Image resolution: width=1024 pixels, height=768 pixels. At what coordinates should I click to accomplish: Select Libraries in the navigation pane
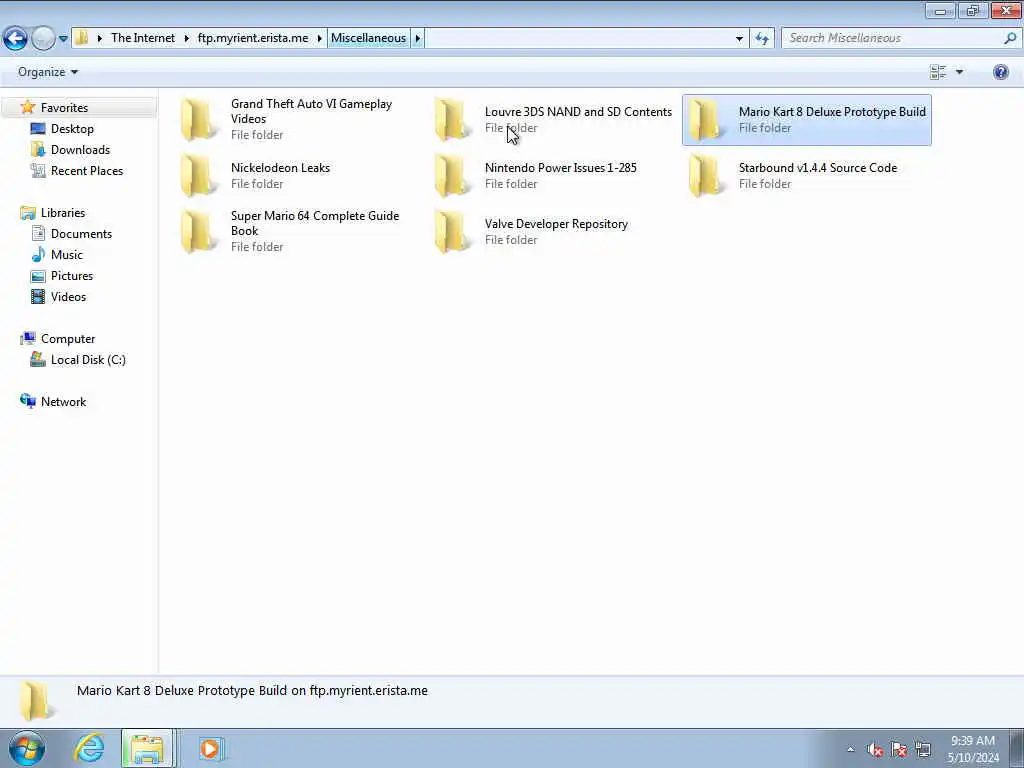coord(63,213)
